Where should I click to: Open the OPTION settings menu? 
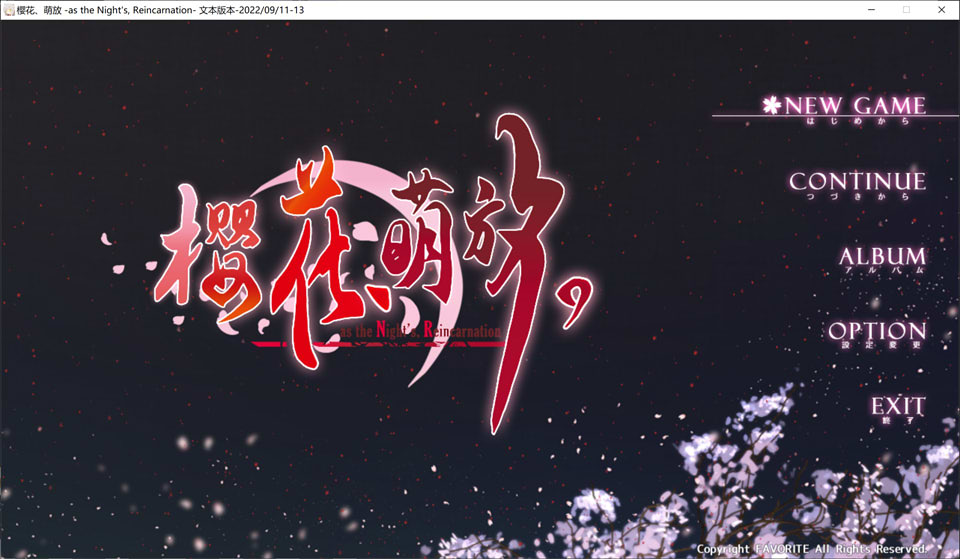pos(877,331)
